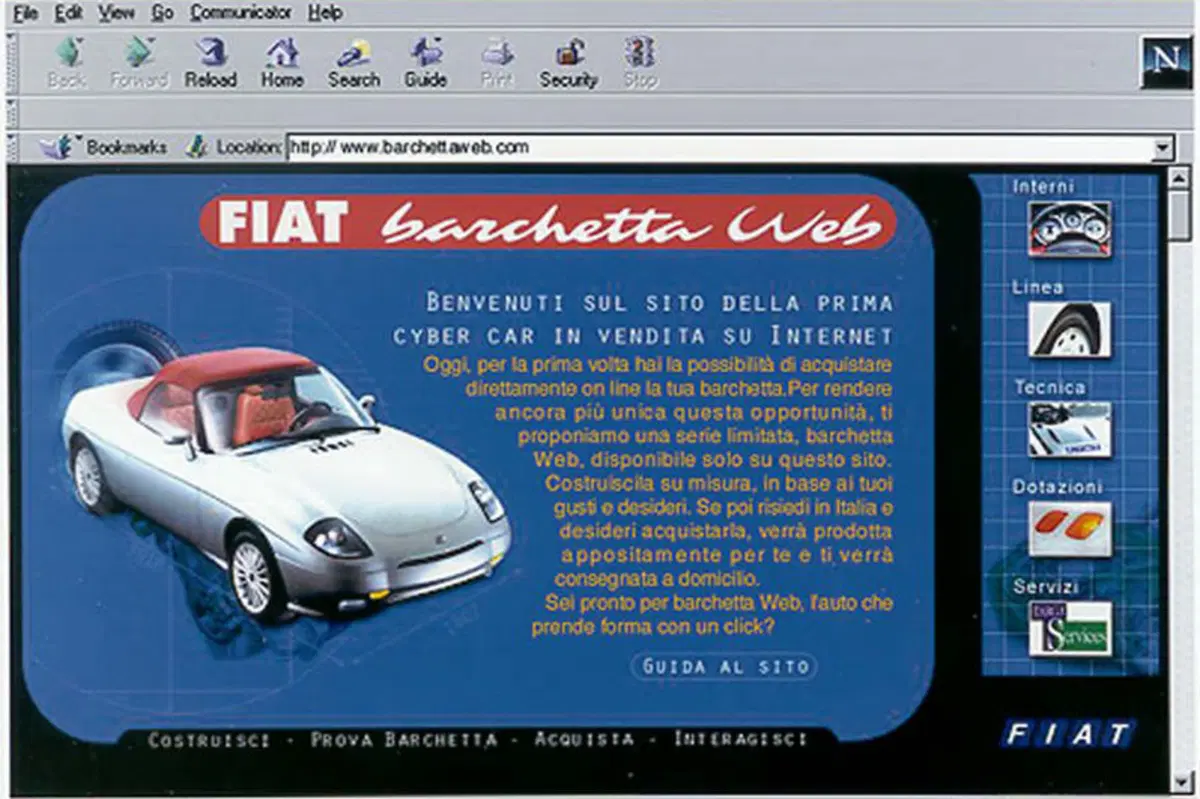Click the Location page proxy icon

pos(196,147)
